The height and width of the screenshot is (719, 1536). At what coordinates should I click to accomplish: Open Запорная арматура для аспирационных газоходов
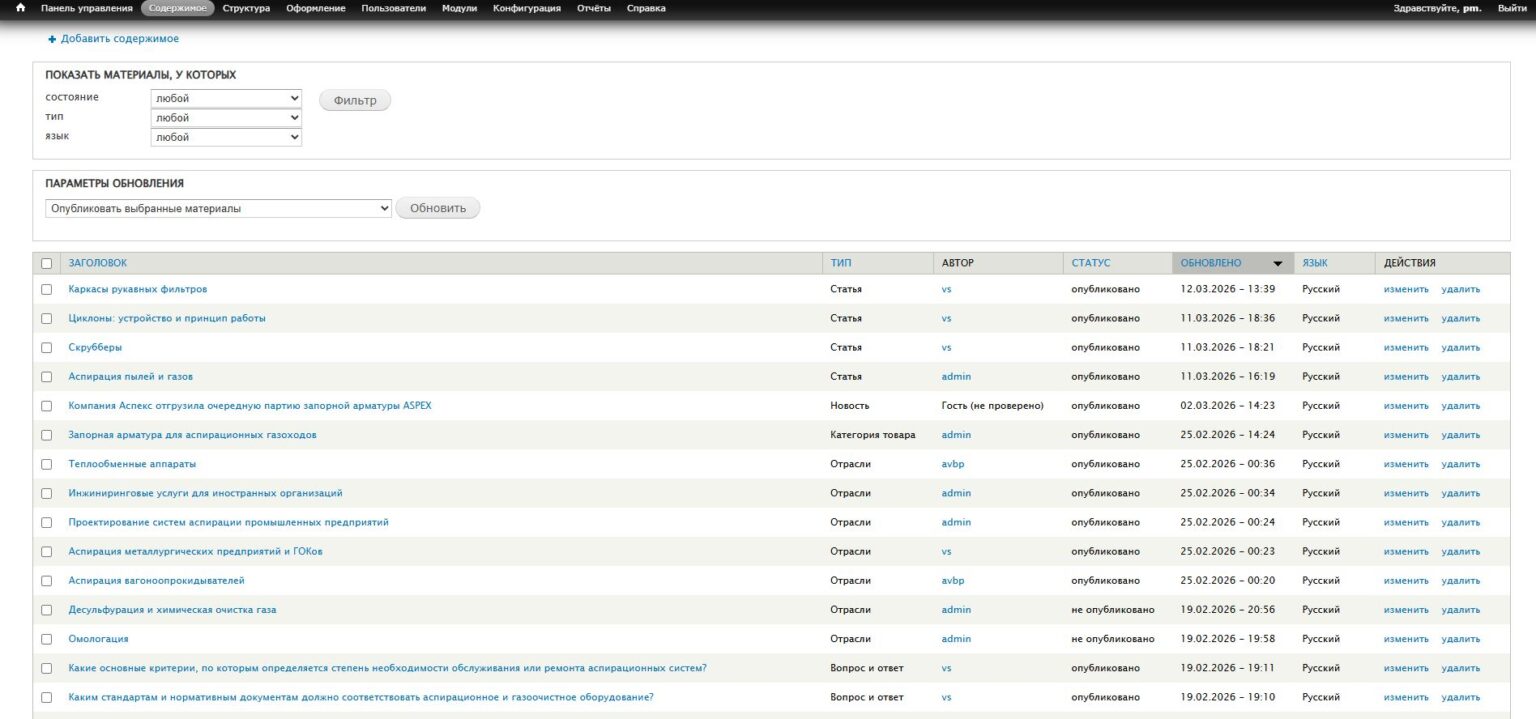[x=193, y=435]
